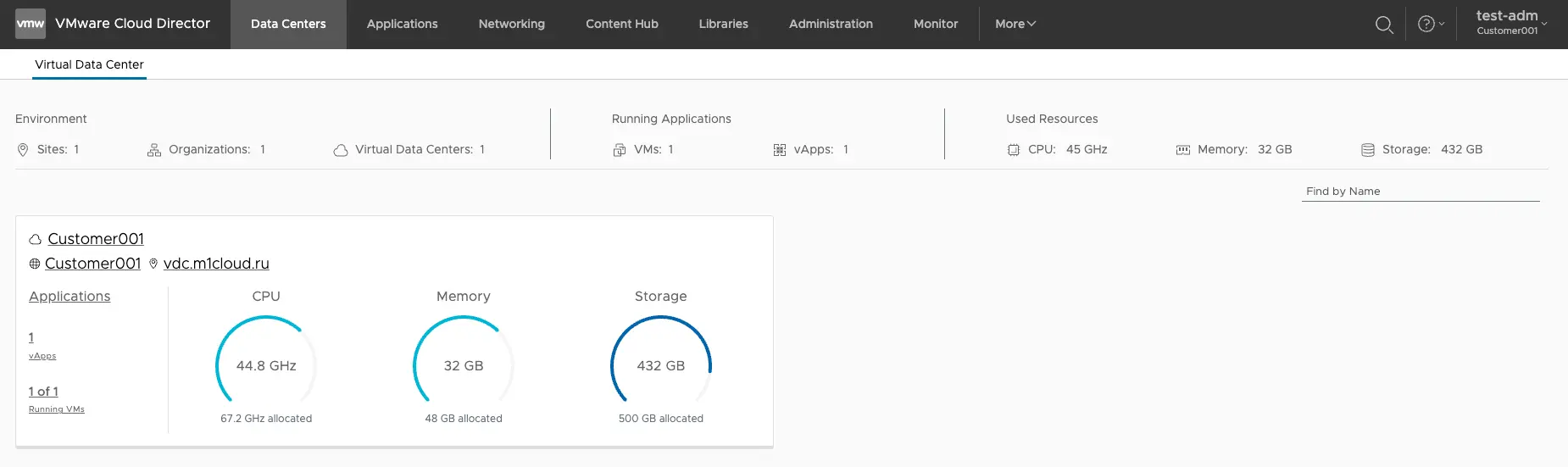Expand the More menu

(x=1015, y=24)
